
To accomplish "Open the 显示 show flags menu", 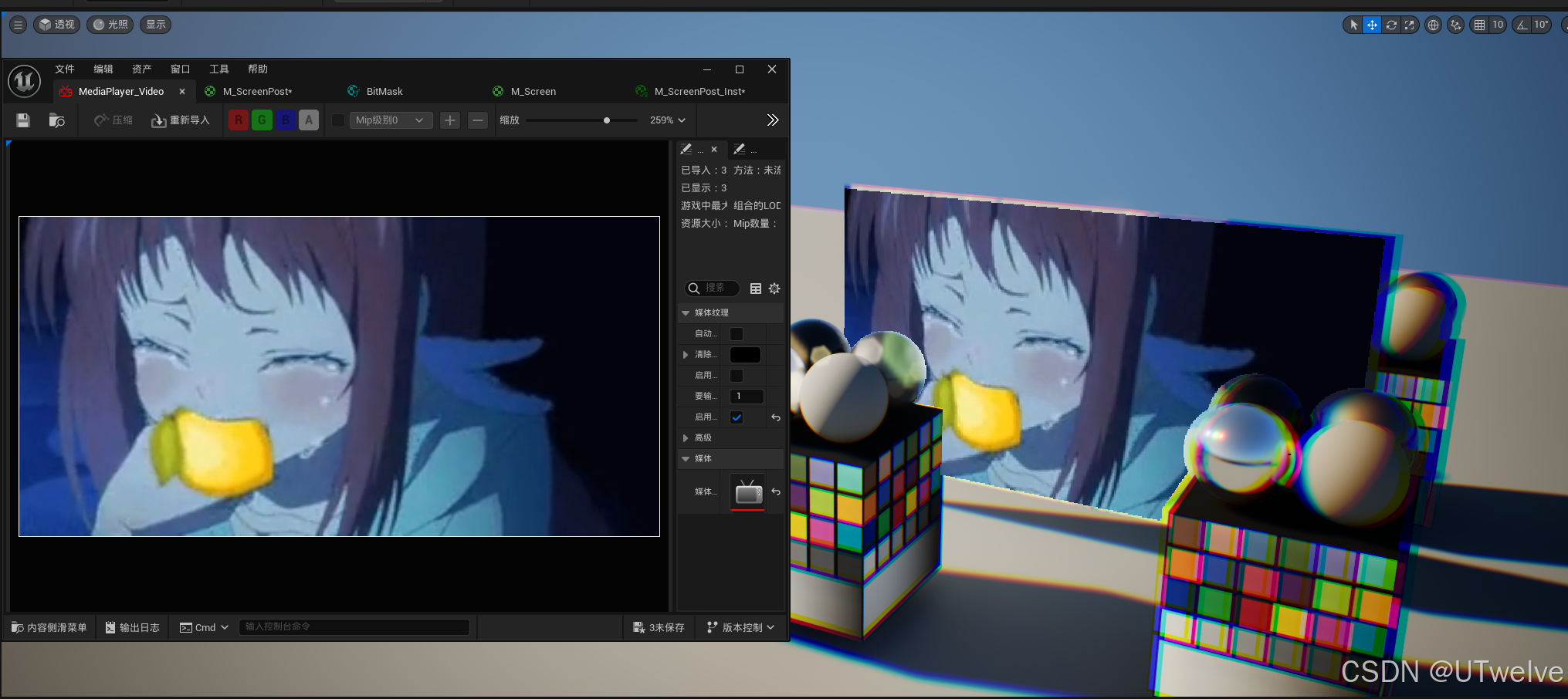I will (x=156, y=25).
